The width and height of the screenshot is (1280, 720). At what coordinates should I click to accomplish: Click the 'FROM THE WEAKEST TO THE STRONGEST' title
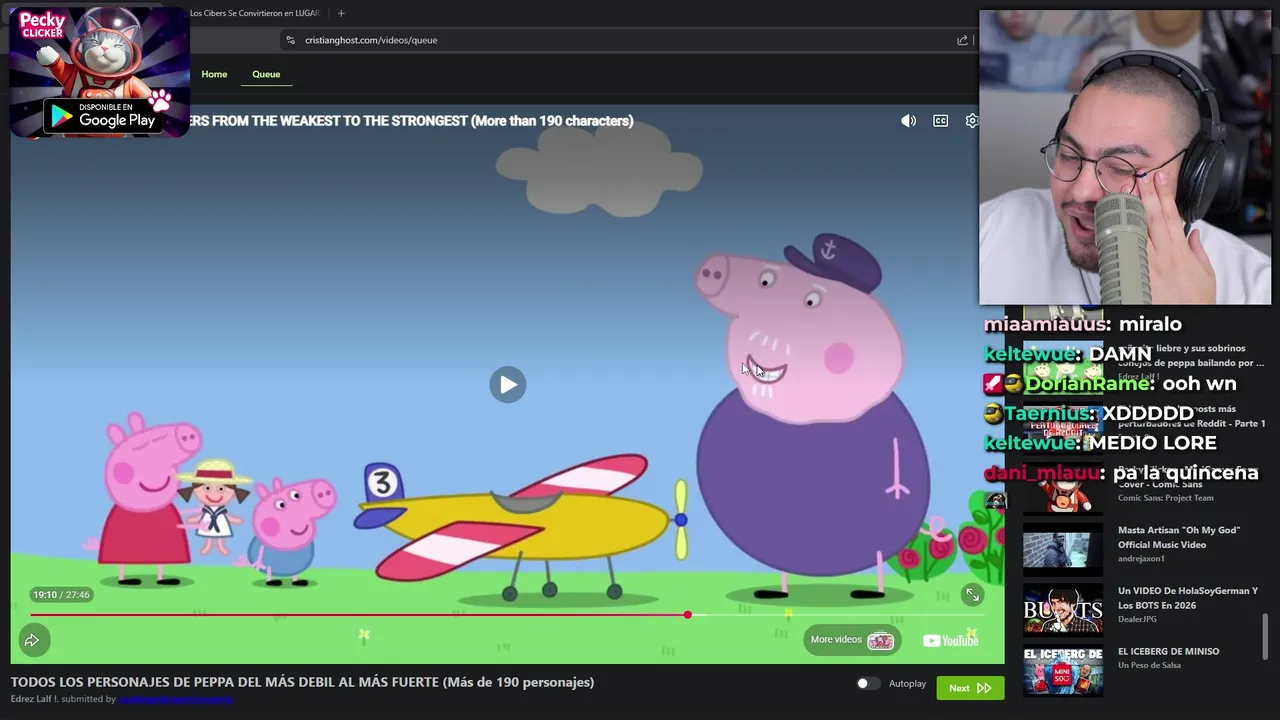tap(411, 121)
